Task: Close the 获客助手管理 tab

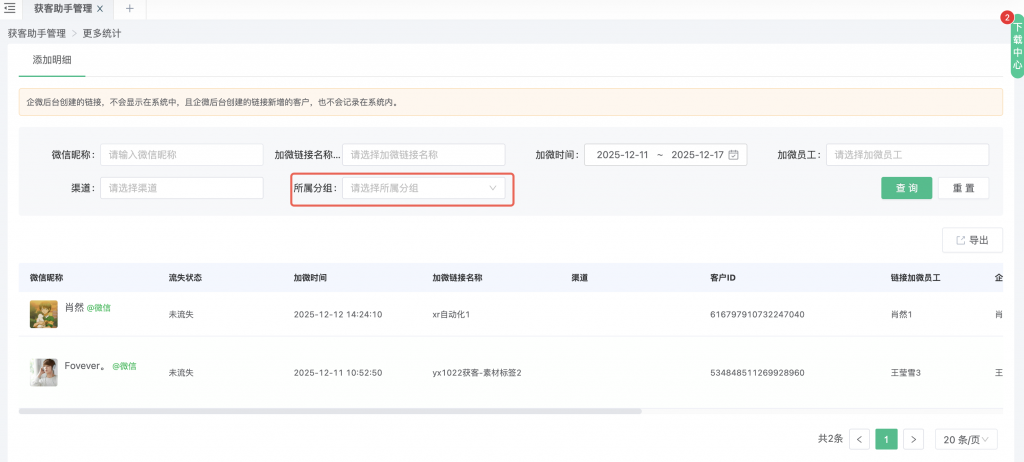Action: 99,8
